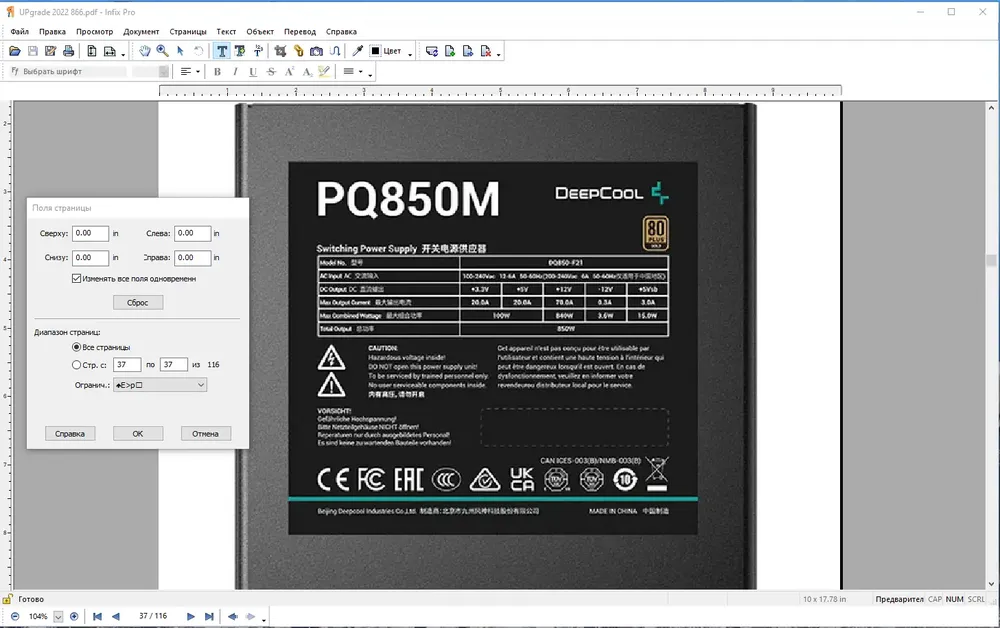Open the 'Страницы' menu
This screenshot has width=1000, height=628.
pos(188,31)
